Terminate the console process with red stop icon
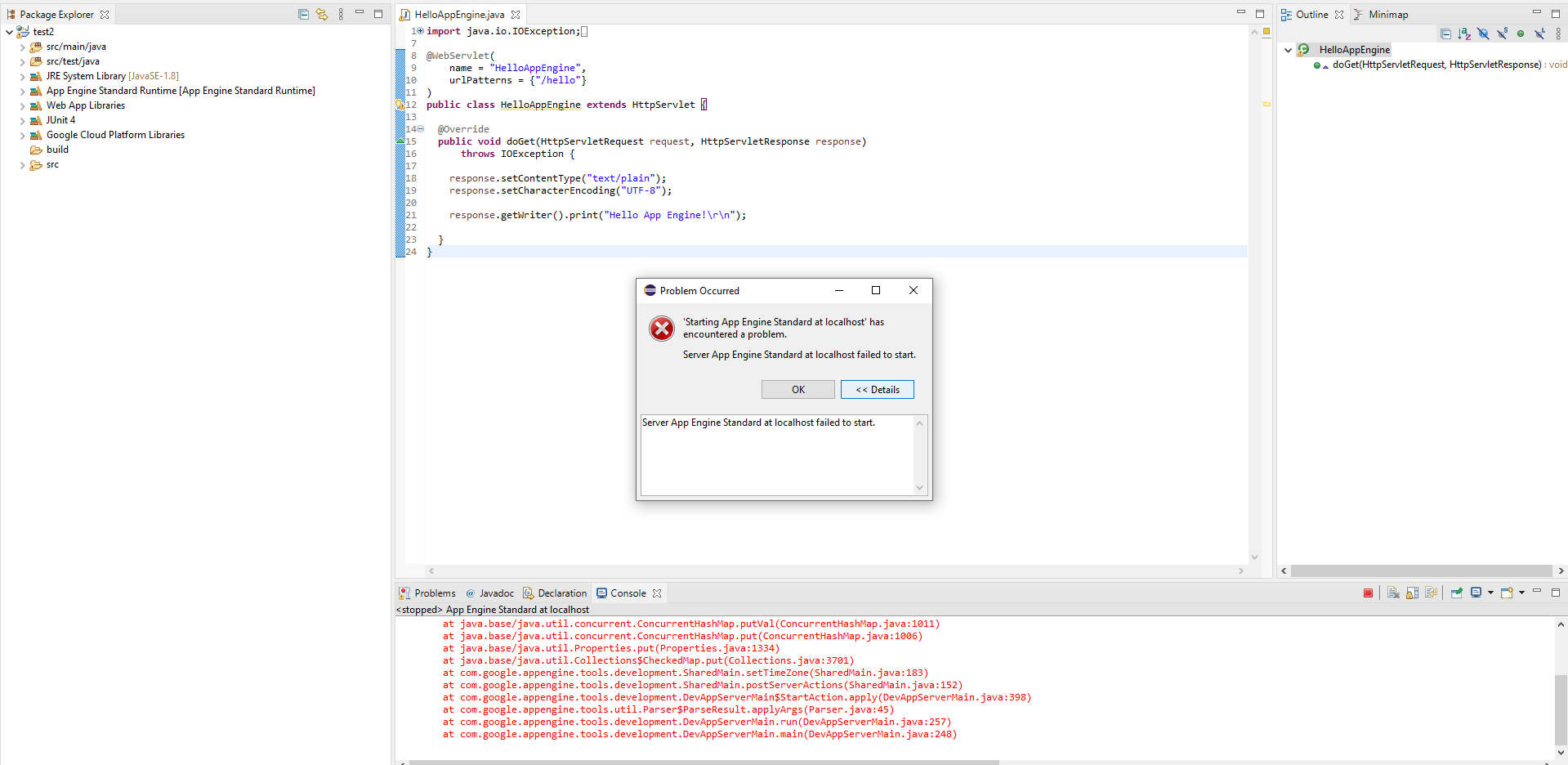This screenshot has height=765, width=1568. point(1369,593)
